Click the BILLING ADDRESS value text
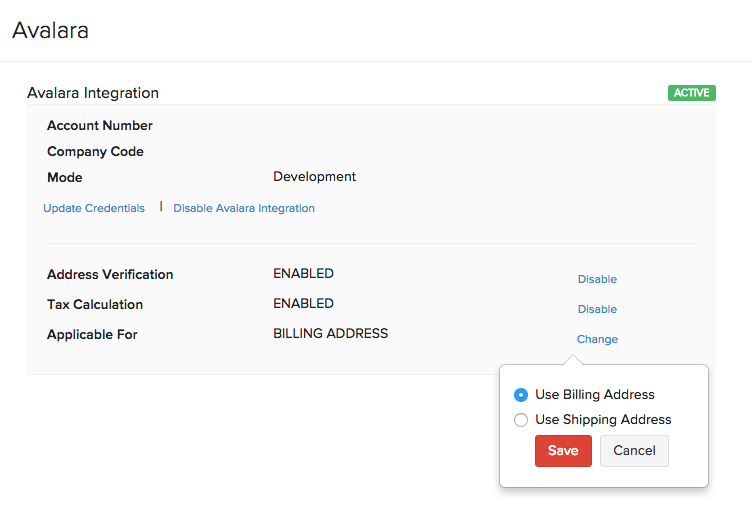Image resolution: width=752 pixels, height=518 pixels. click(x=330, y=334)
